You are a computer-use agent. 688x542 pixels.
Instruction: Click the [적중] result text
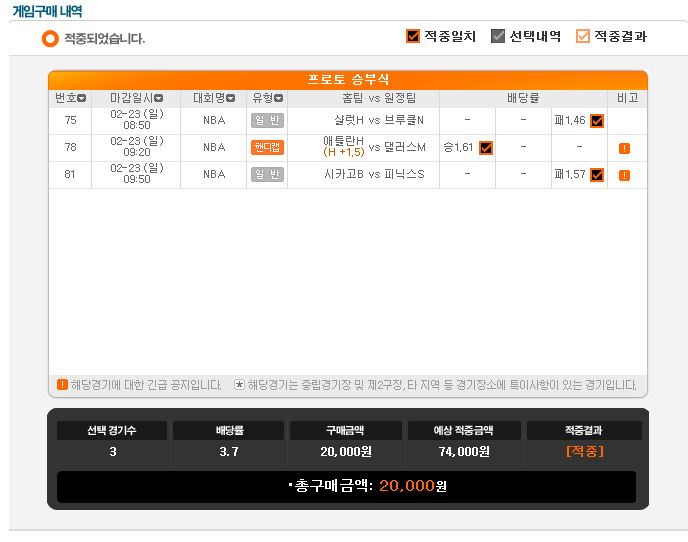coord(585,452)
